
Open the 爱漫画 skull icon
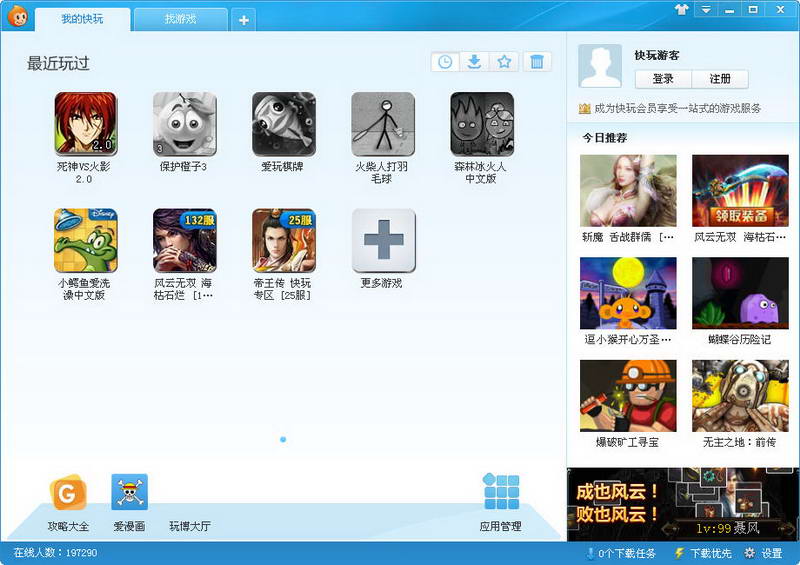pos(130,492)
